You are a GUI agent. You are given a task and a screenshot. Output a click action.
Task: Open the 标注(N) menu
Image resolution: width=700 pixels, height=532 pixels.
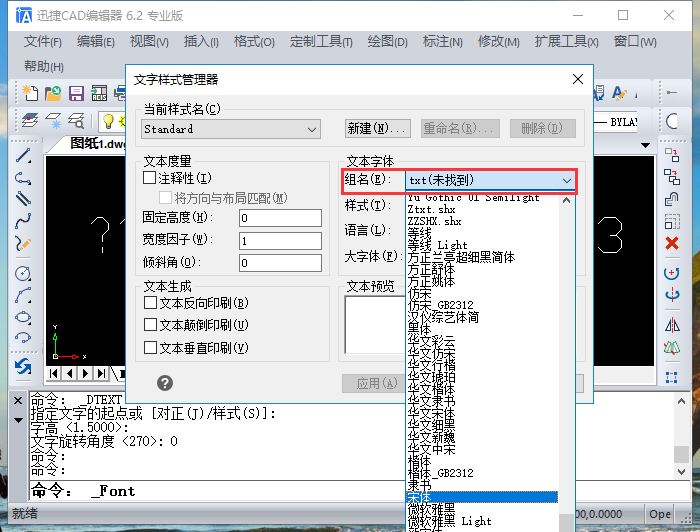(x=442, y=42)
